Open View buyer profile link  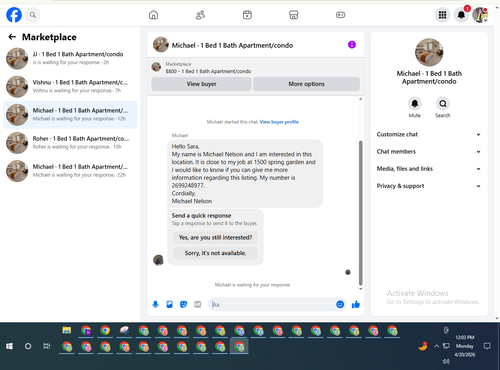pos(279,122)
